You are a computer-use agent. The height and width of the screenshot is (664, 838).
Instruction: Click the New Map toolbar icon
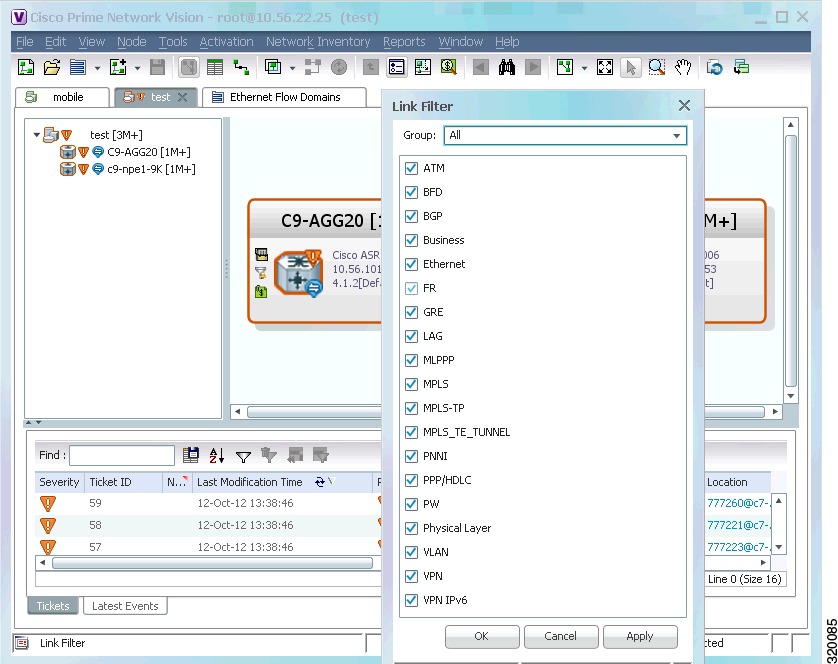(x=26, y=67)
